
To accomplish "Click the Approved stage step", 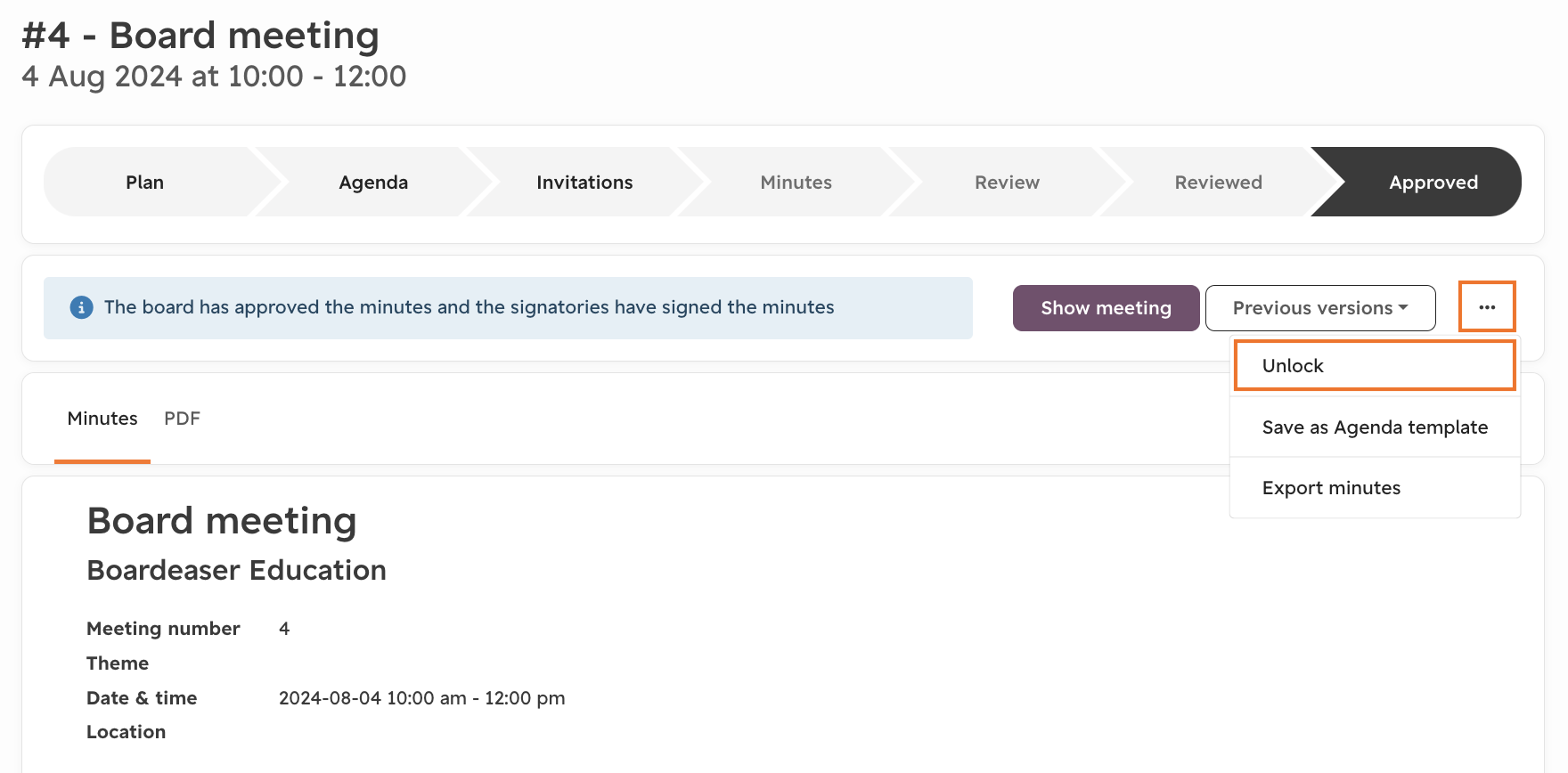I will click(x=1433, y=182).
